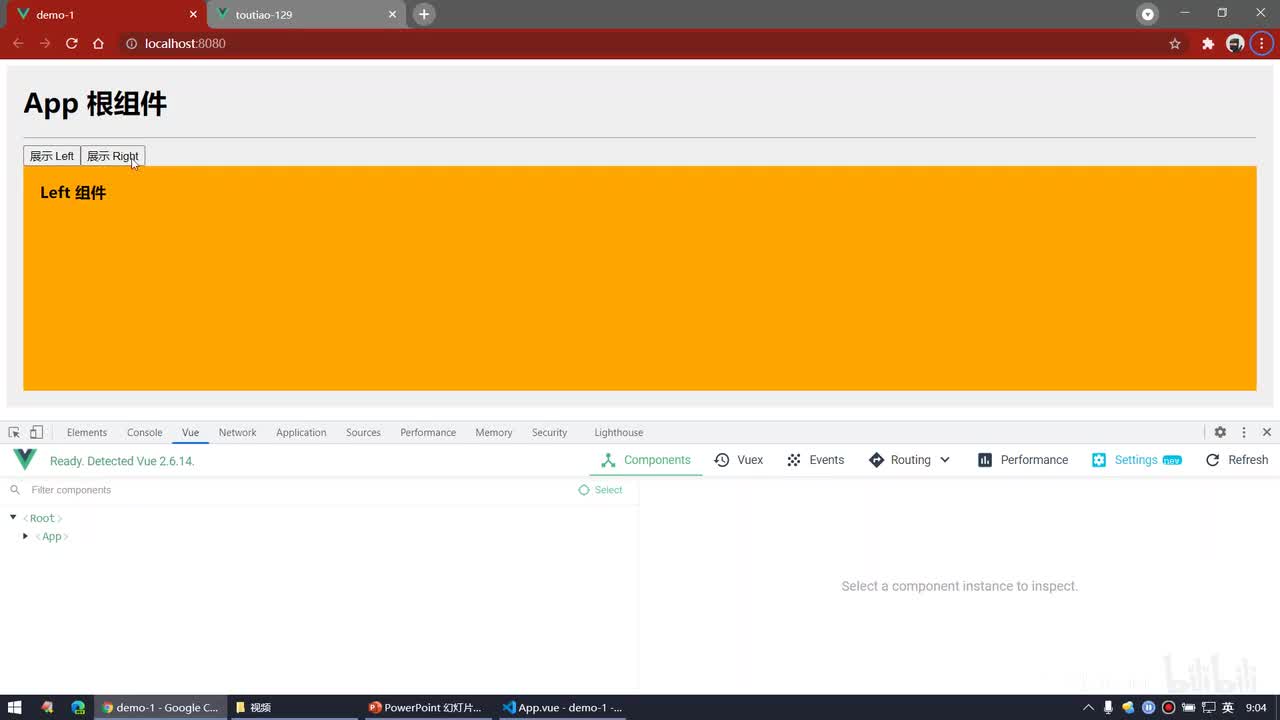
Task: Open Microsoft Edge from the taskbar
Action: point(78,707)
